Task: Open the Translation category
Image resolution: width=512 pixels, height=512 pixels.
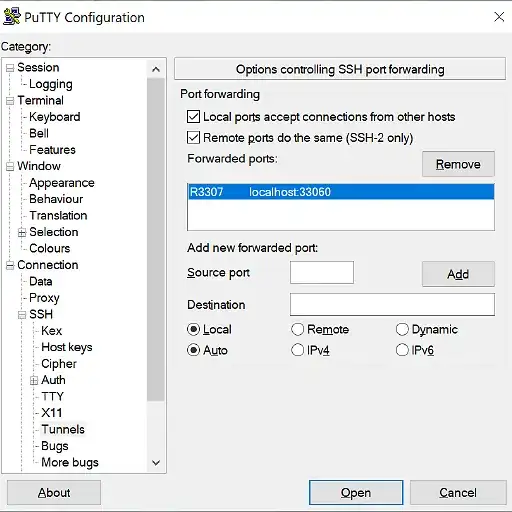Action: click(58, 215)
